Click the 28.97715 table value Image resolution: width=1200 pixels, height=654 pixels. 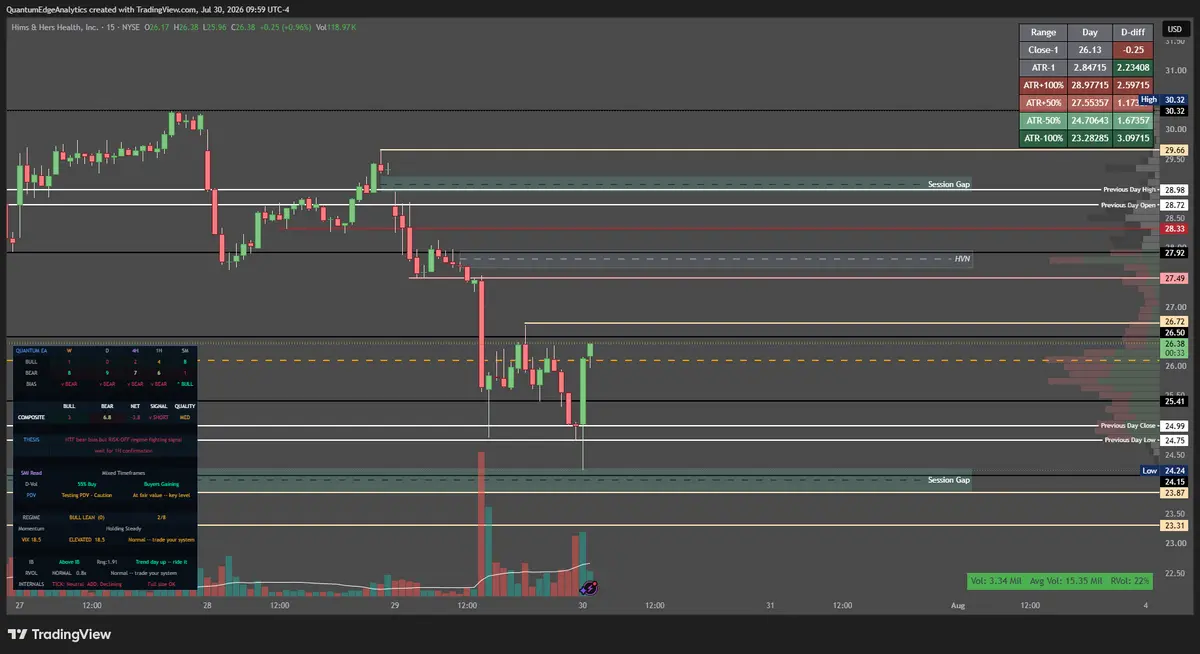coord(1089,86)
